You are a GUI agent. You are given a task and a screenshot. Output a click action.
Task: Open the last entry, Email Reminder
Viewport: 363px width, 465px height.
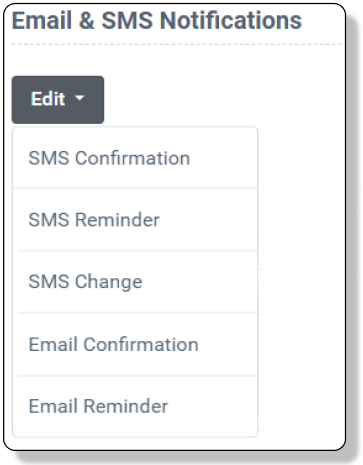(135, 406)
